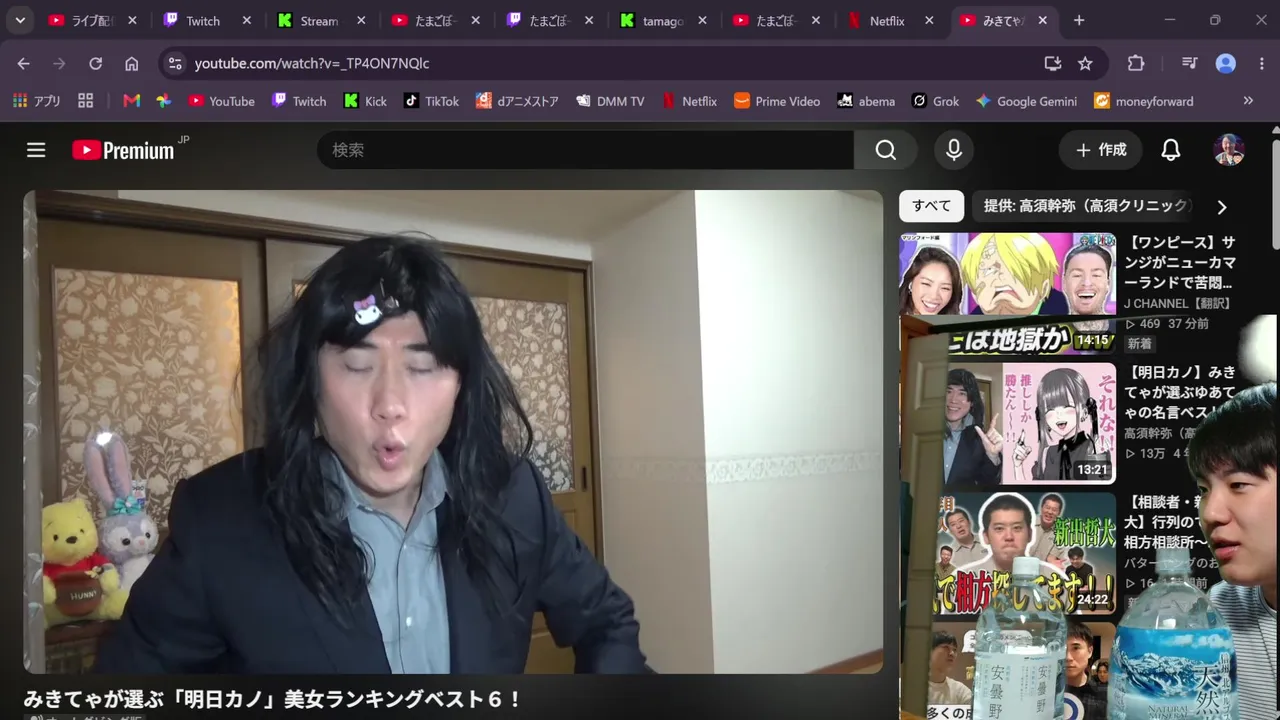Open the Chrome profile avatar

pos(1226,63)
